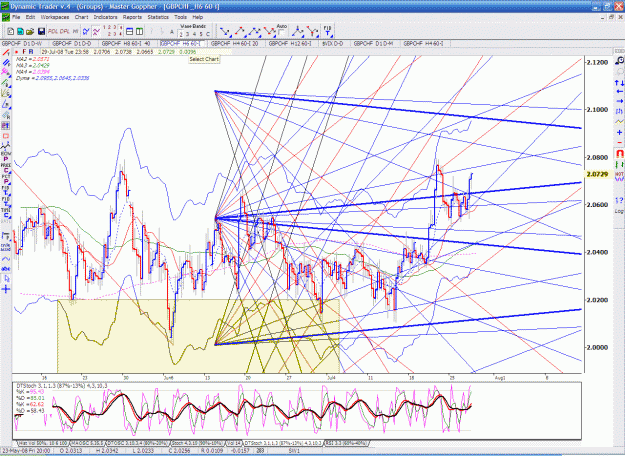Click the horizontal split window icon
Image resolution: width=625 pixels, height=456 pixels.
click(x=130, y=31)
